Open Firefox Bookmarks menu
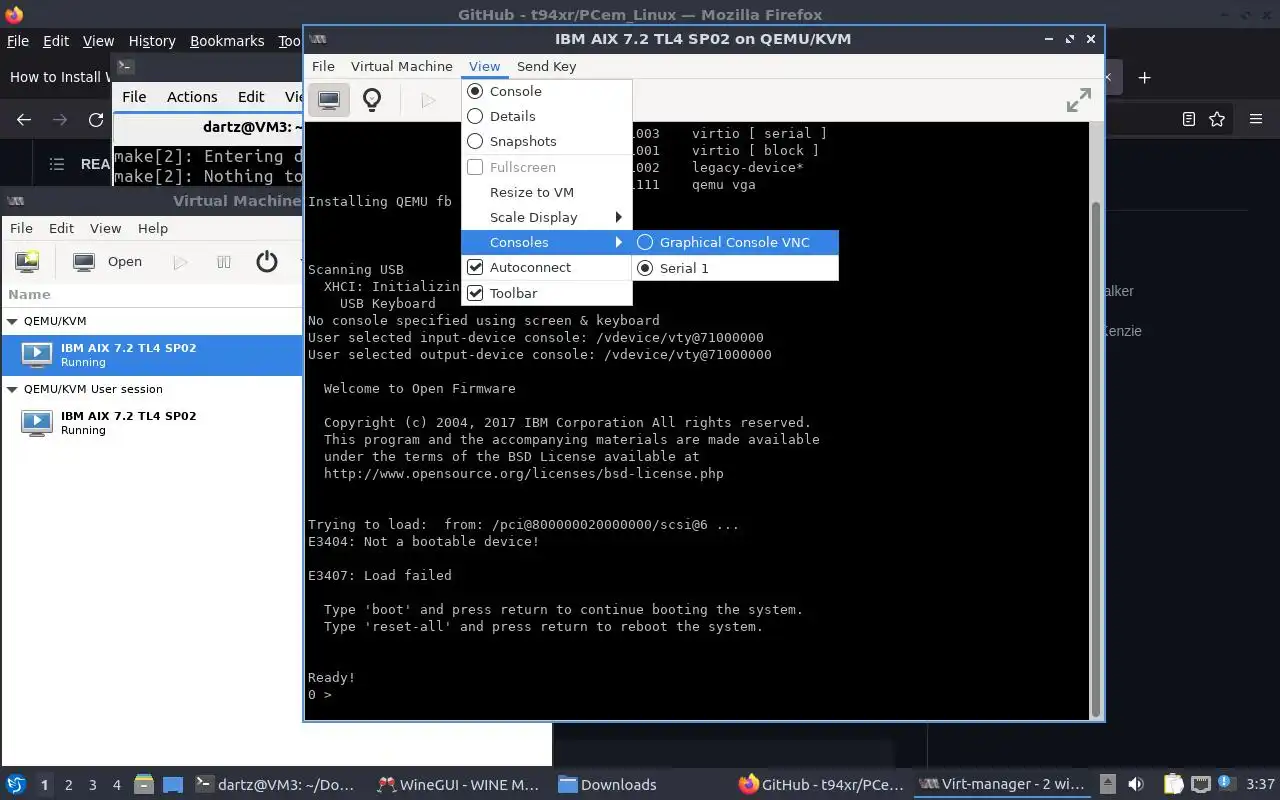Screen dimensions: 1280x800 coord(227,41)
